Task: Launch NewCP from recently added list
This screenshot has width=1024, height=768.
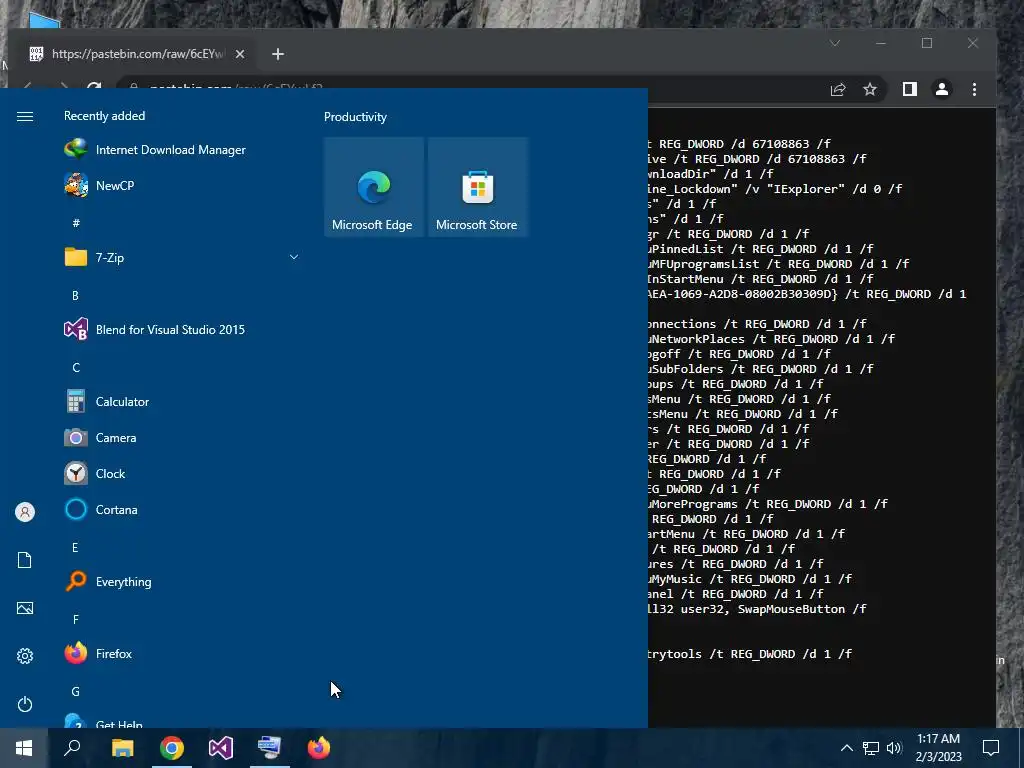Action: [183, 185]
